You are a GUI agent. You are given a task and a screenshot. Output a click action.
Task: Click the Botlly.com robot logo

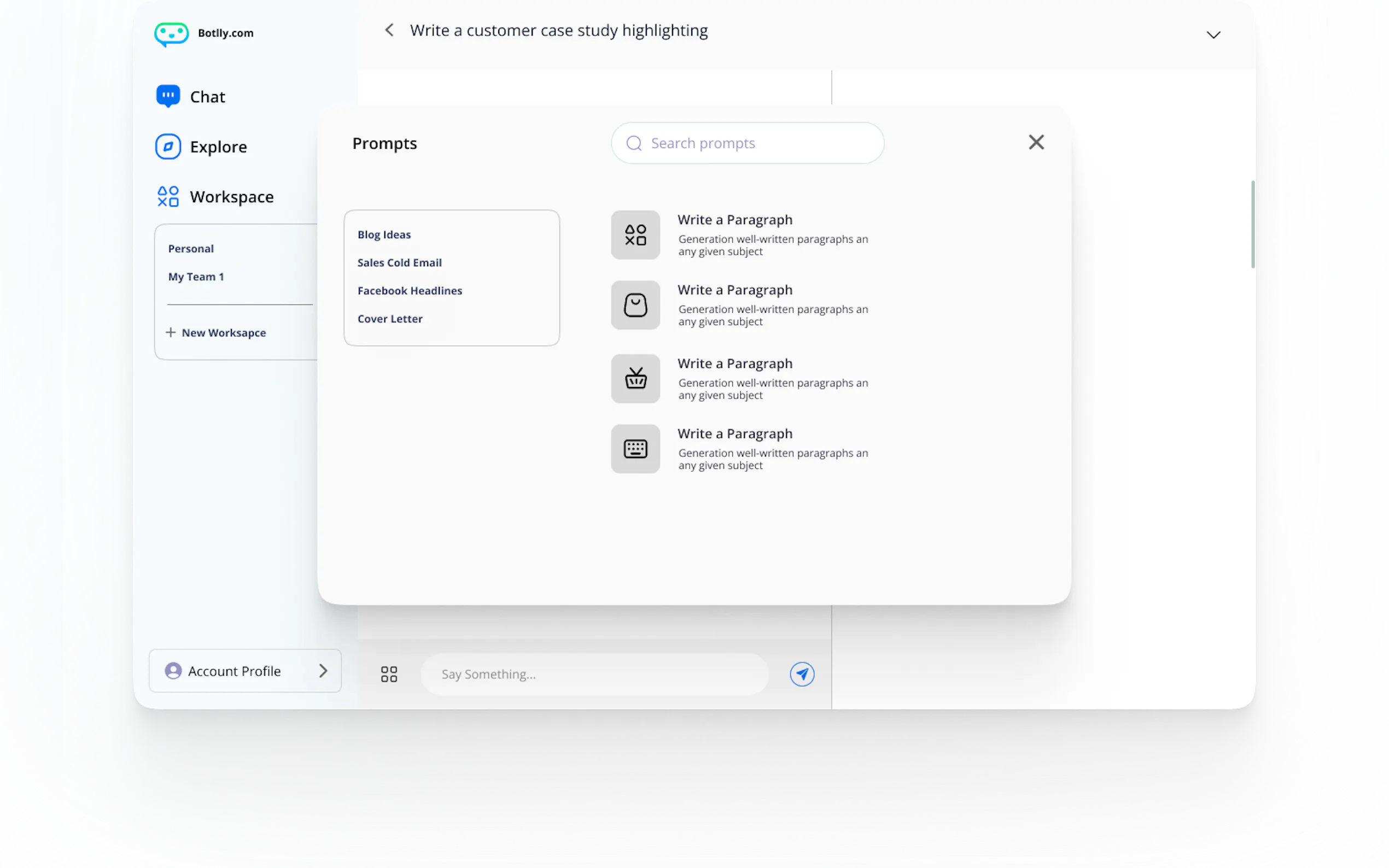171,34
